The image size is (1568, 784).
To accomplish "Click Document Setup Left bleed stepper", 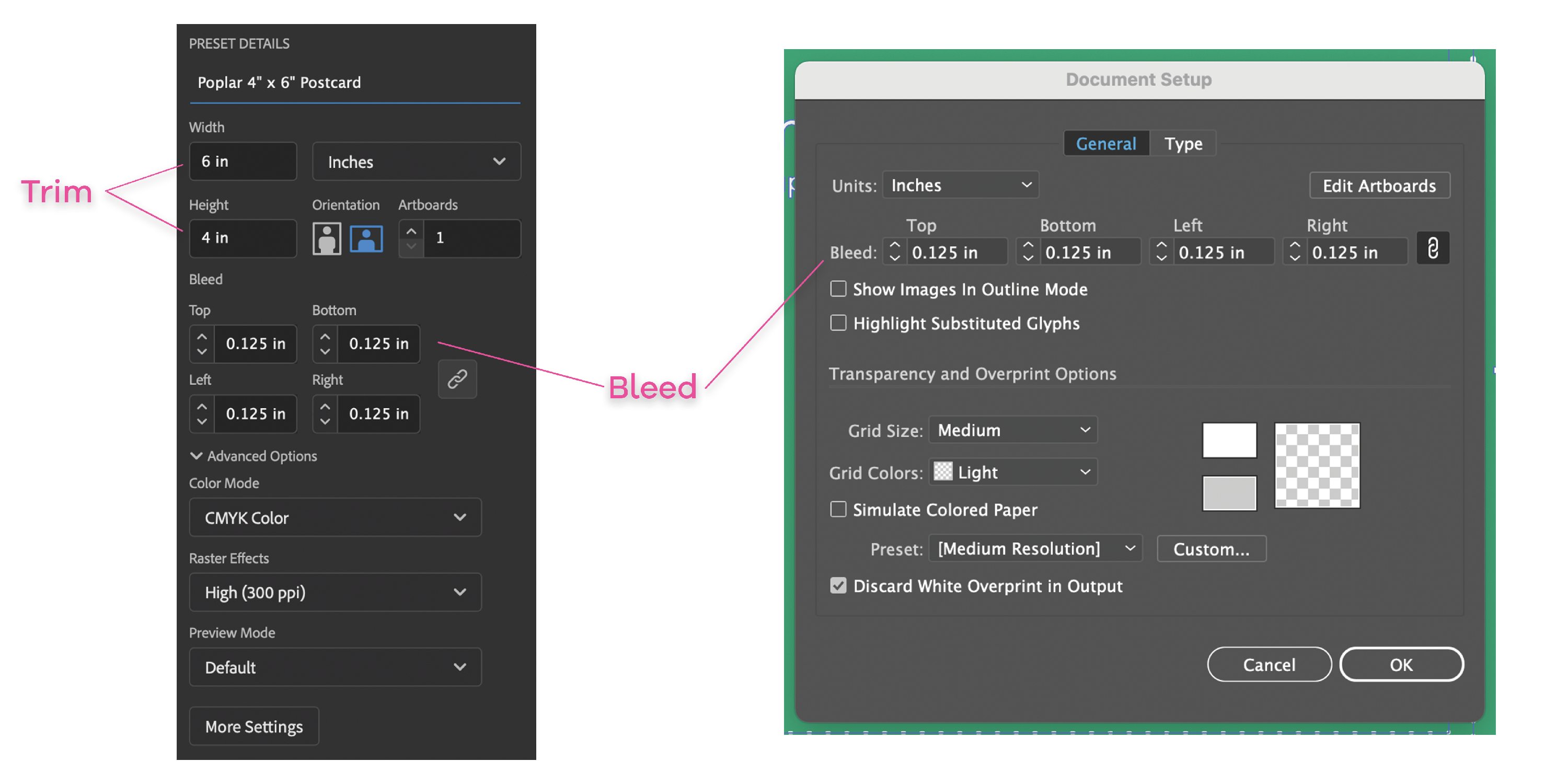I will 1161,251.
